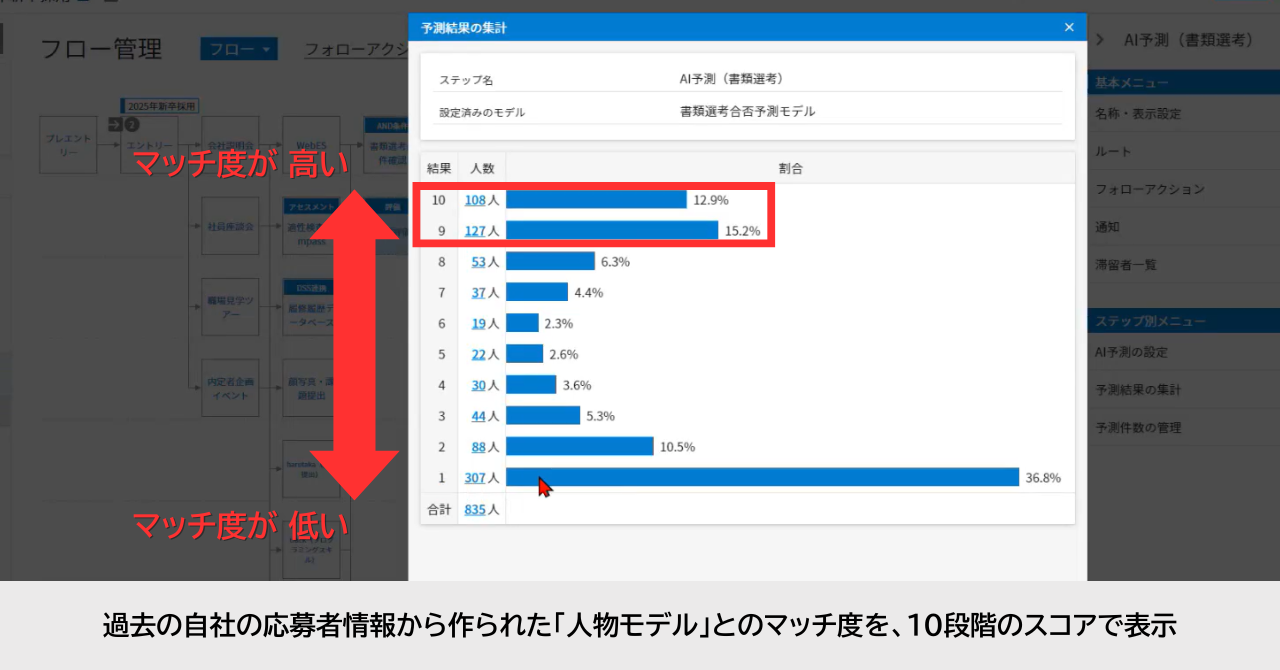Click the 88人 link for score 2

point(478,447)
